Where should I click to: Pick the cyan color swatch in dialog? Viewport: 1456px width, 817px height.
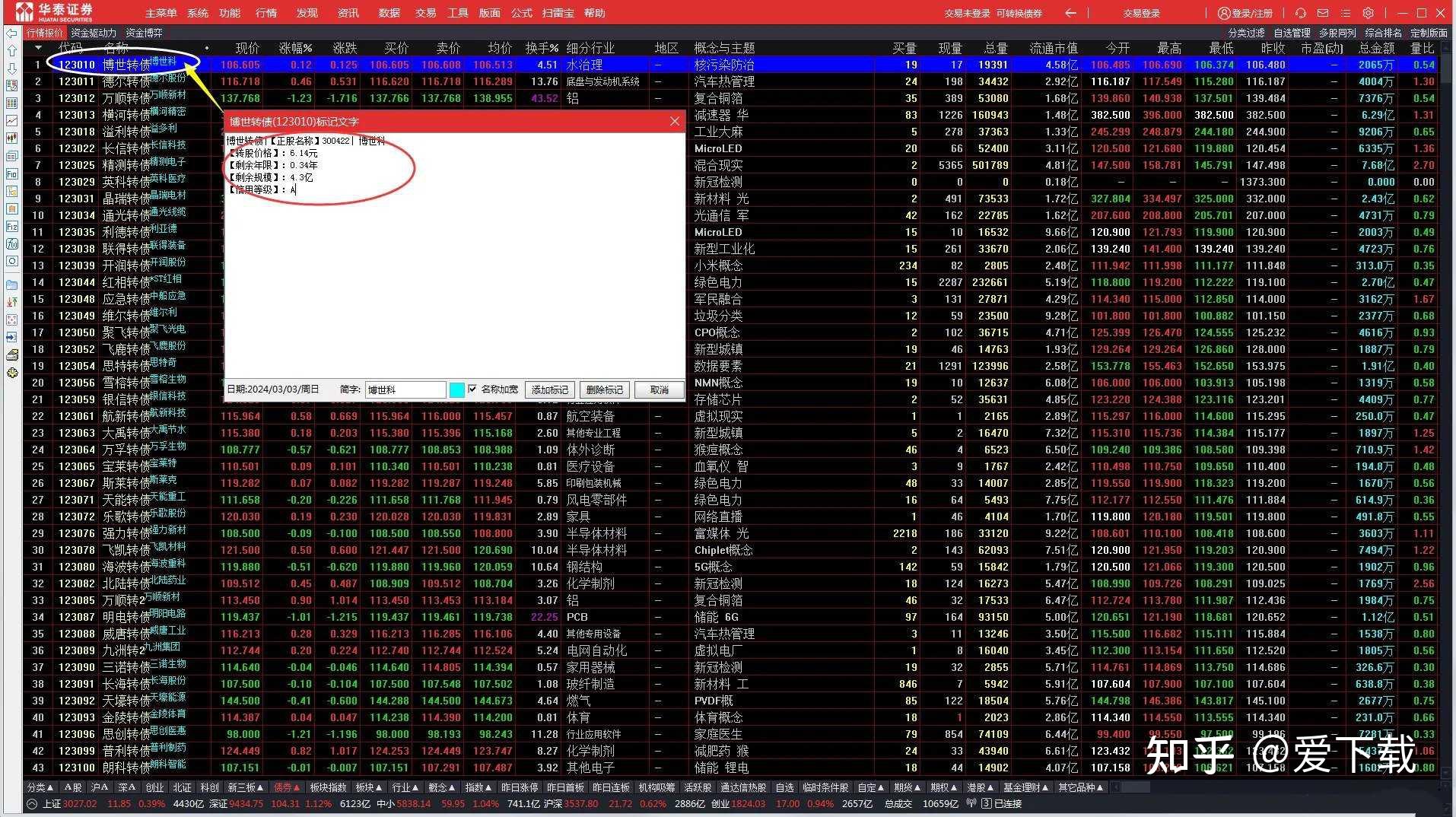point(456,389)
